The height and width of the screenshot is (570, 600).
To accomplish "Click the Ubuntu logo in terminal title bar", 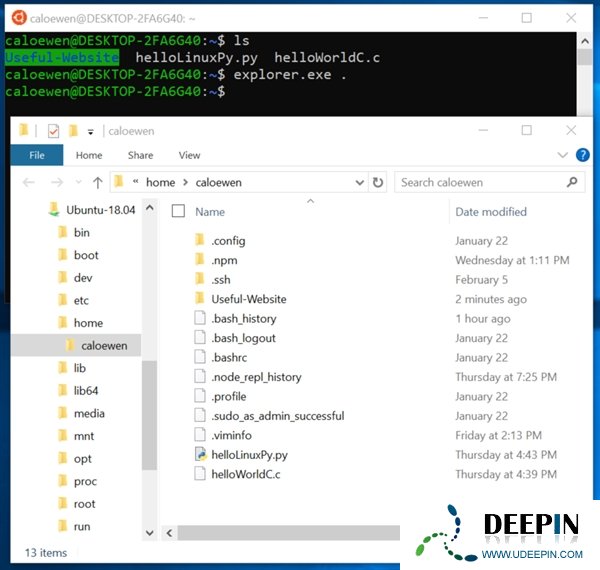I will (19, 18).
